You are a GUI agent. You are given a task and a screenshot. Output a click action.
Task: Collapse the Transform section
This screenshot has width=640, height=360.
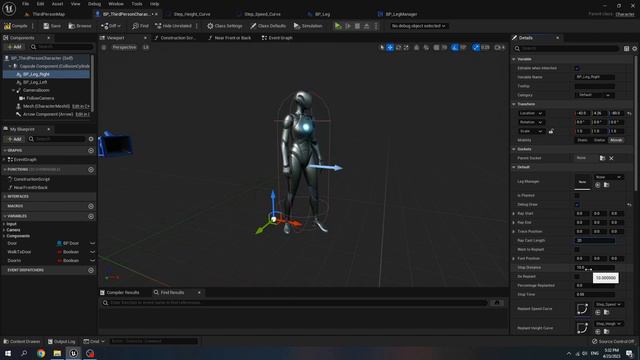coord(514,104)
